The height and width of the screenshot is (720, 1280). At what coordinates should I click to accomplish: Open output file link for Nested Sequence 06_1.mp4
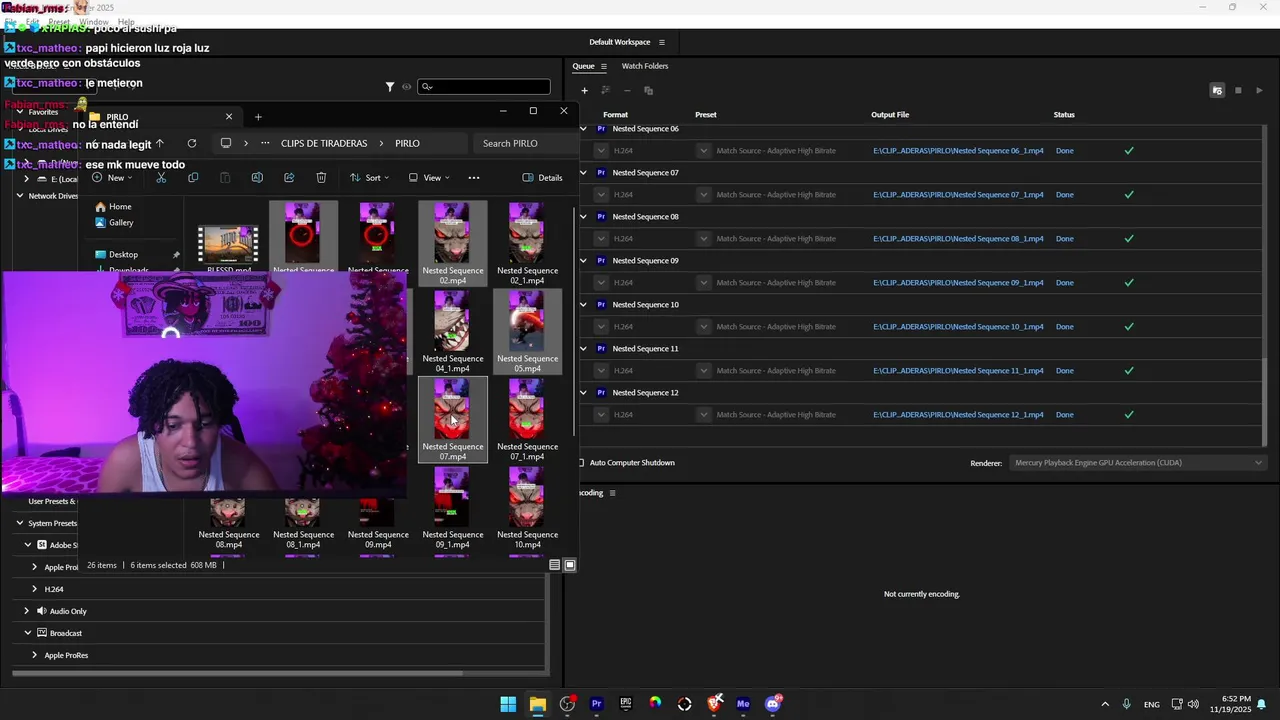[x=958, y=151]
